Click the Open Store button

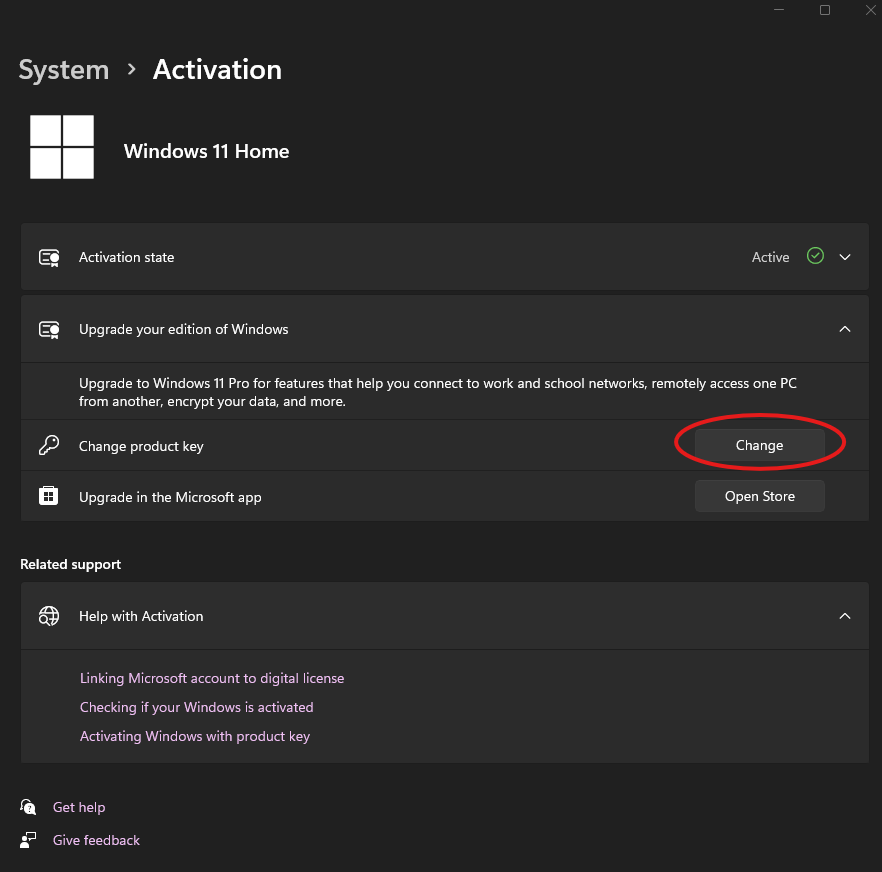pyautogui.click(x=759, y=496)
